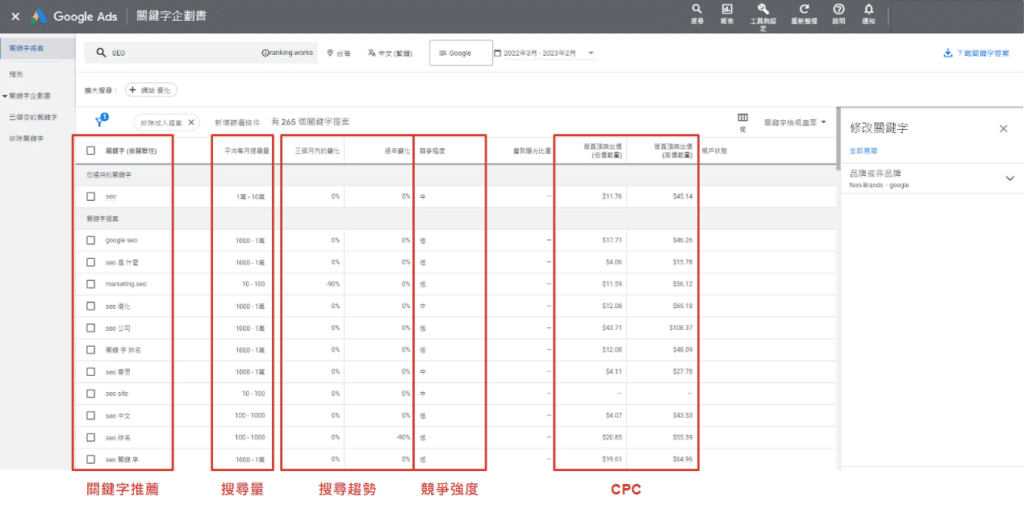Screen dimensions: 1024x509
Task: Check the box for "google seo"
Action: pos(91,240)
